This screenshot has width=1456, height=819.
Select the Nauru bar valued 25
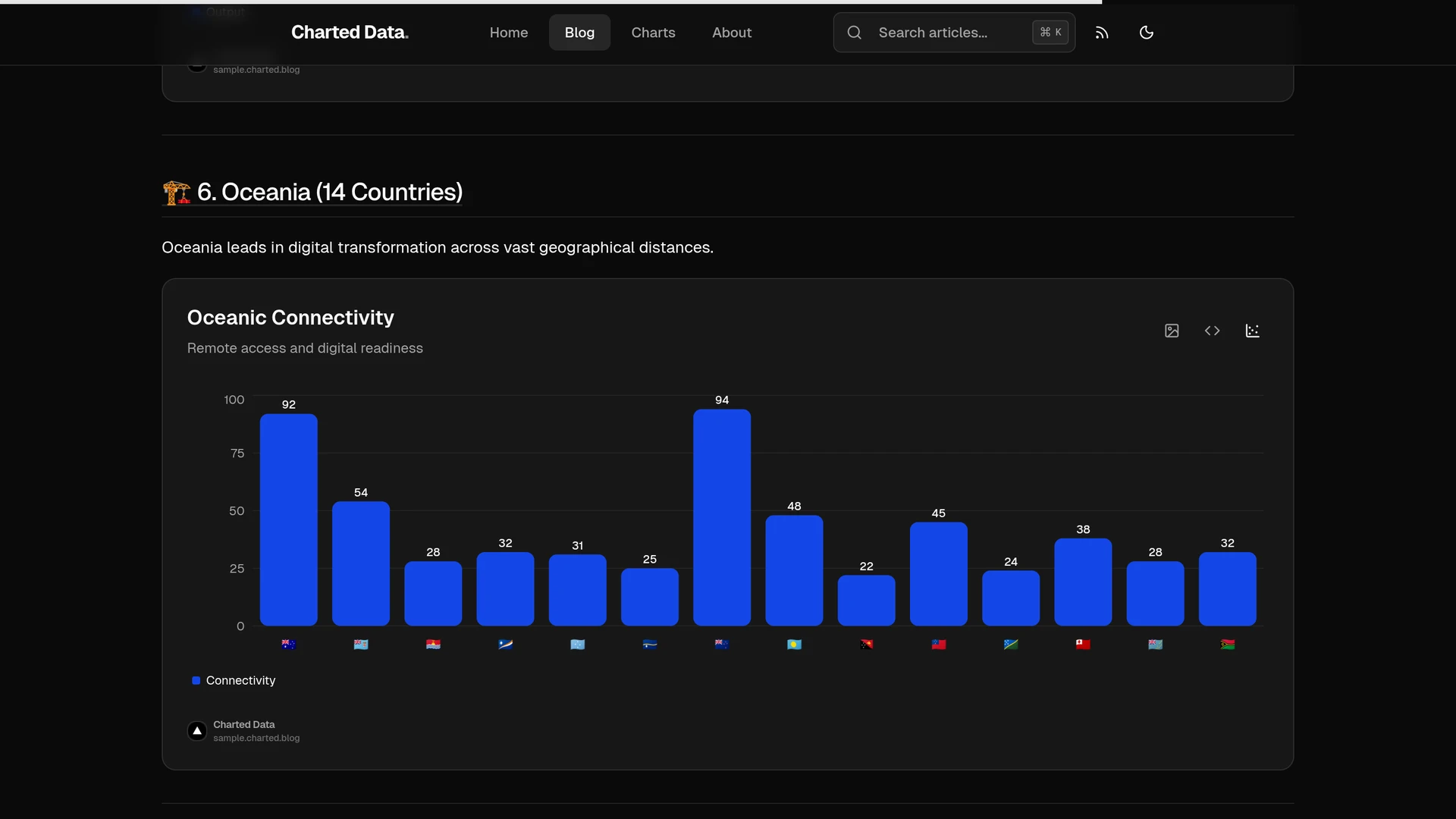pos(650,597)
